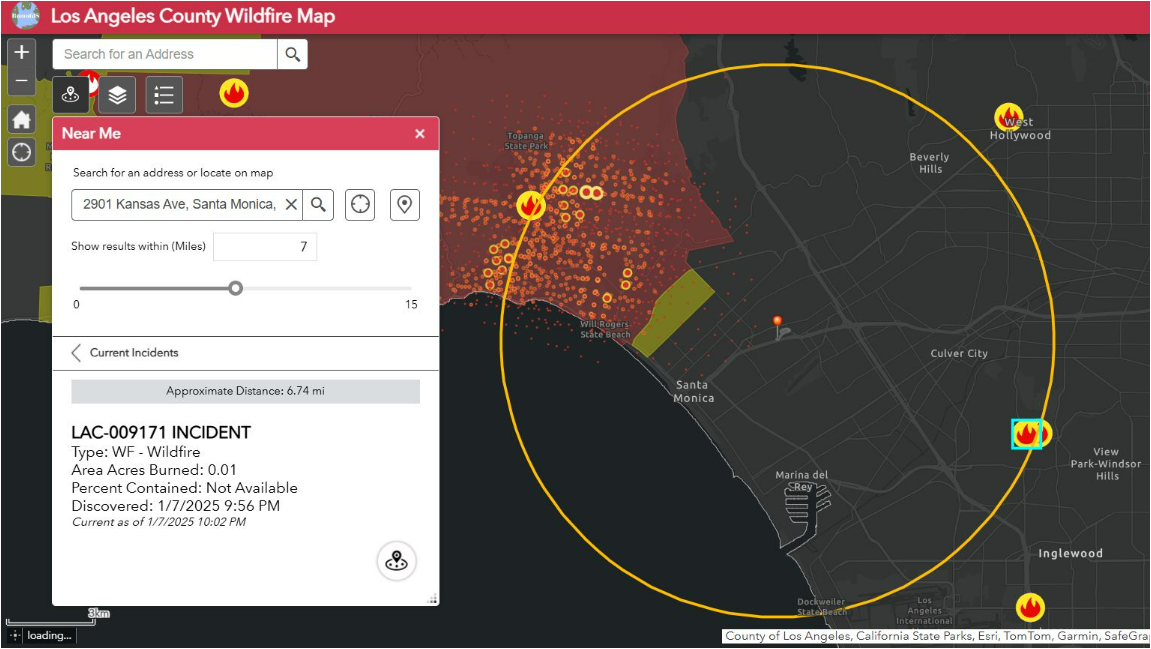Viewport: 1151px width, 649px height.
Task: Zoom in on the wildfire map
Action: 21,52
